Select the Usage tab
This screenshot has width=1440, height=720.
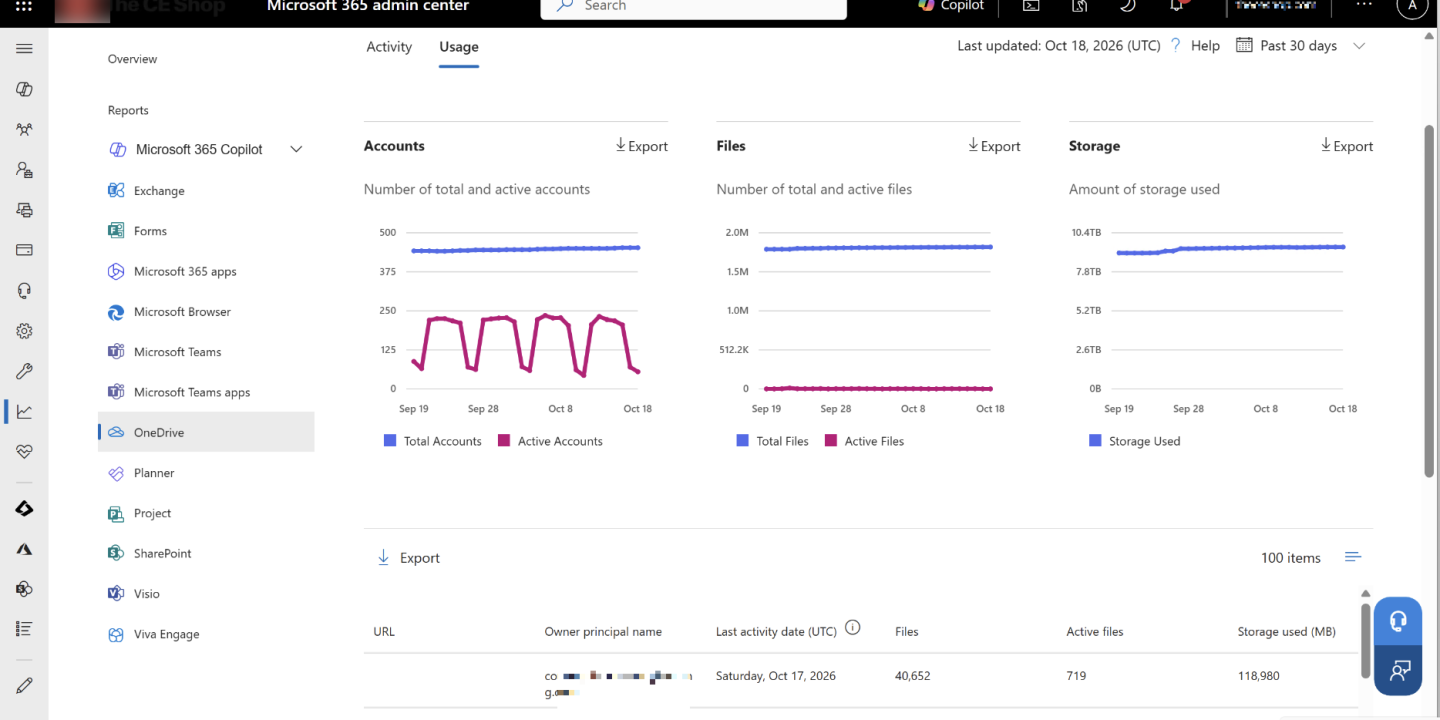(459, 47)
